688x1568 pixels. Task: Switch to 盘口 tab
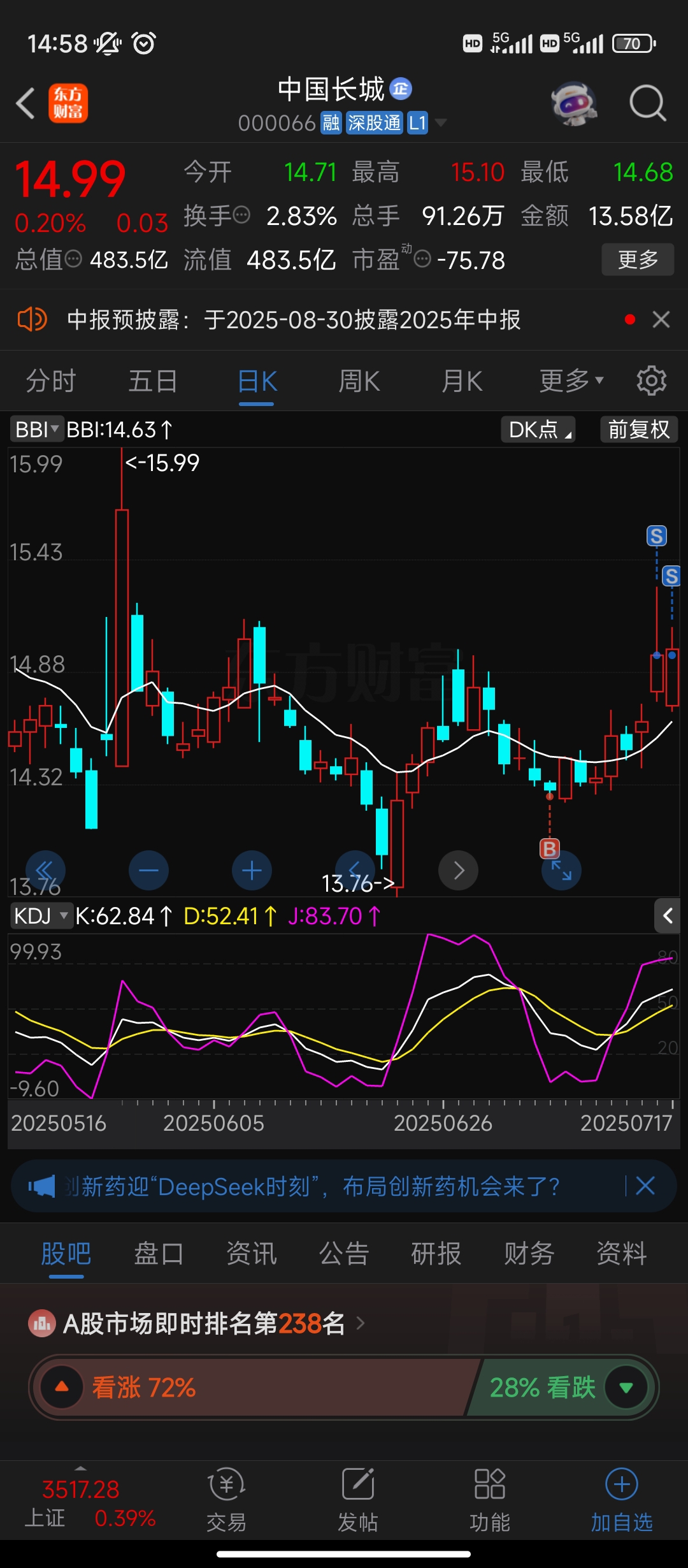[x=159, y=1254]
